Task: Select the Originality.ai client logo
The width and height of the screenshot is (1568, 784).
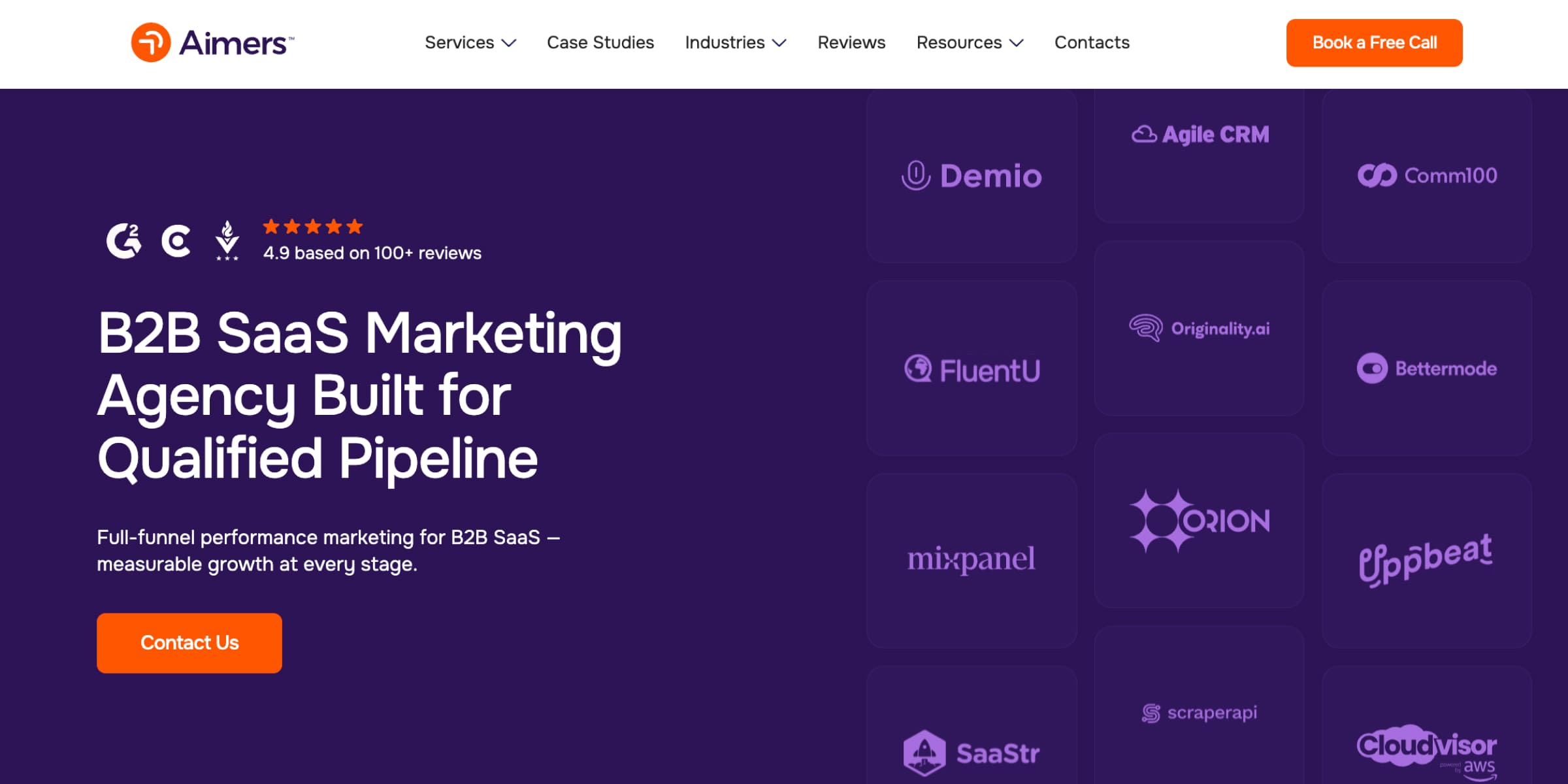Action: coord(1200,328)
